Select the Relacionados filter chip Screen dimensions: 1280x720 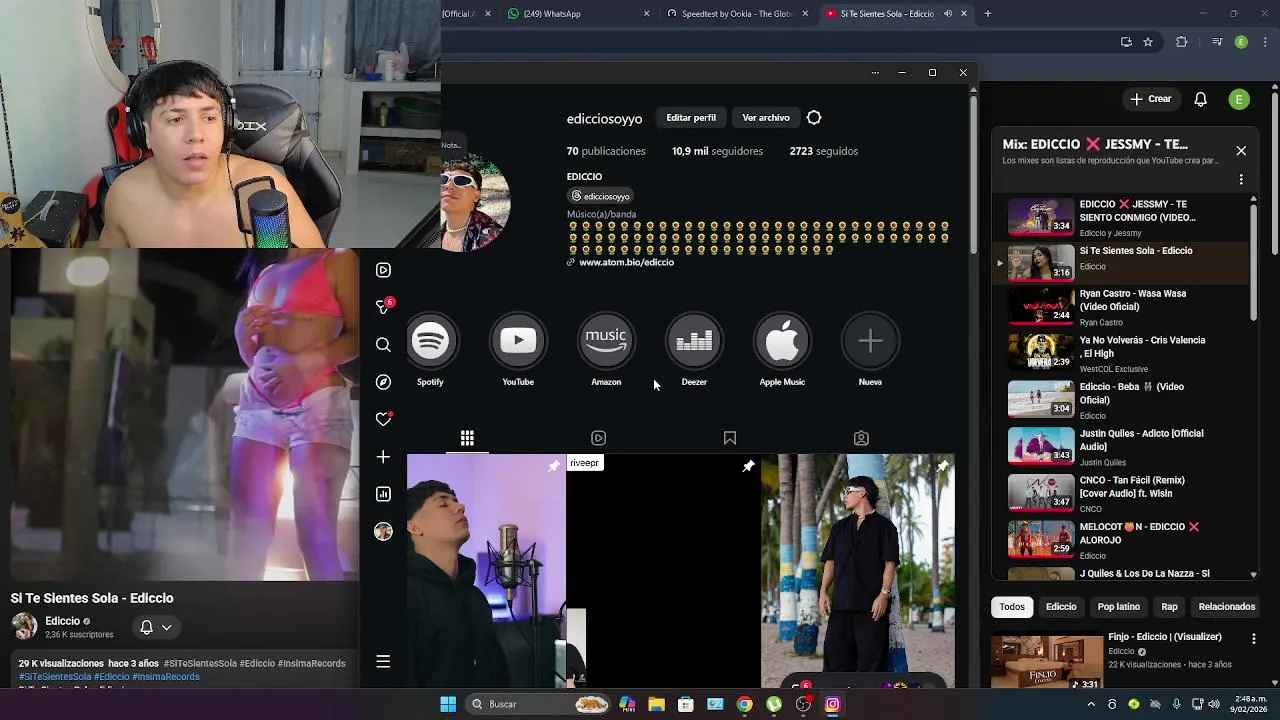[x=1227, y=607]
